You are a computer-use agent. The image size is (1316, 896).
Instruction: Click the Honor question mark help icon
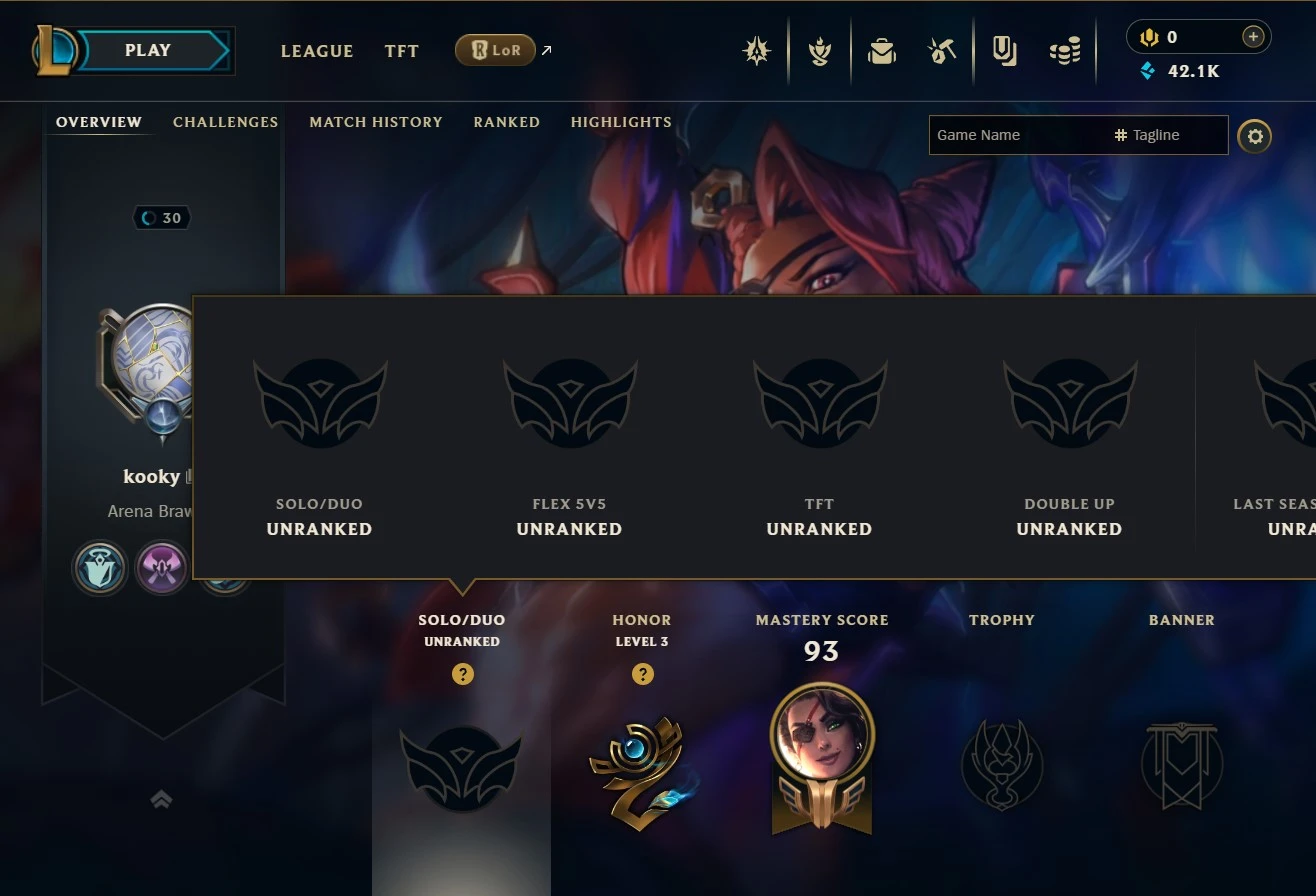pyautogui.click(x=642, y=674)
